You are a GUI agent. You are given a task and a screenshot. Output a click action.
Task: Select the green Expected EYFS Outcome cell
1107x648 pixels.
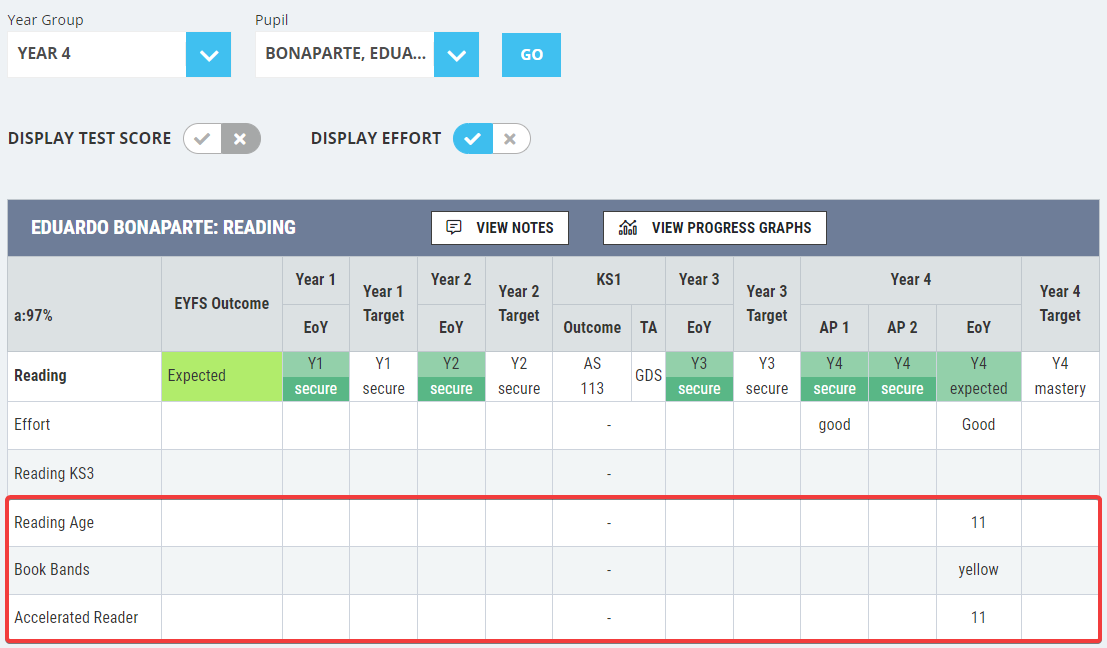point(221,376)
